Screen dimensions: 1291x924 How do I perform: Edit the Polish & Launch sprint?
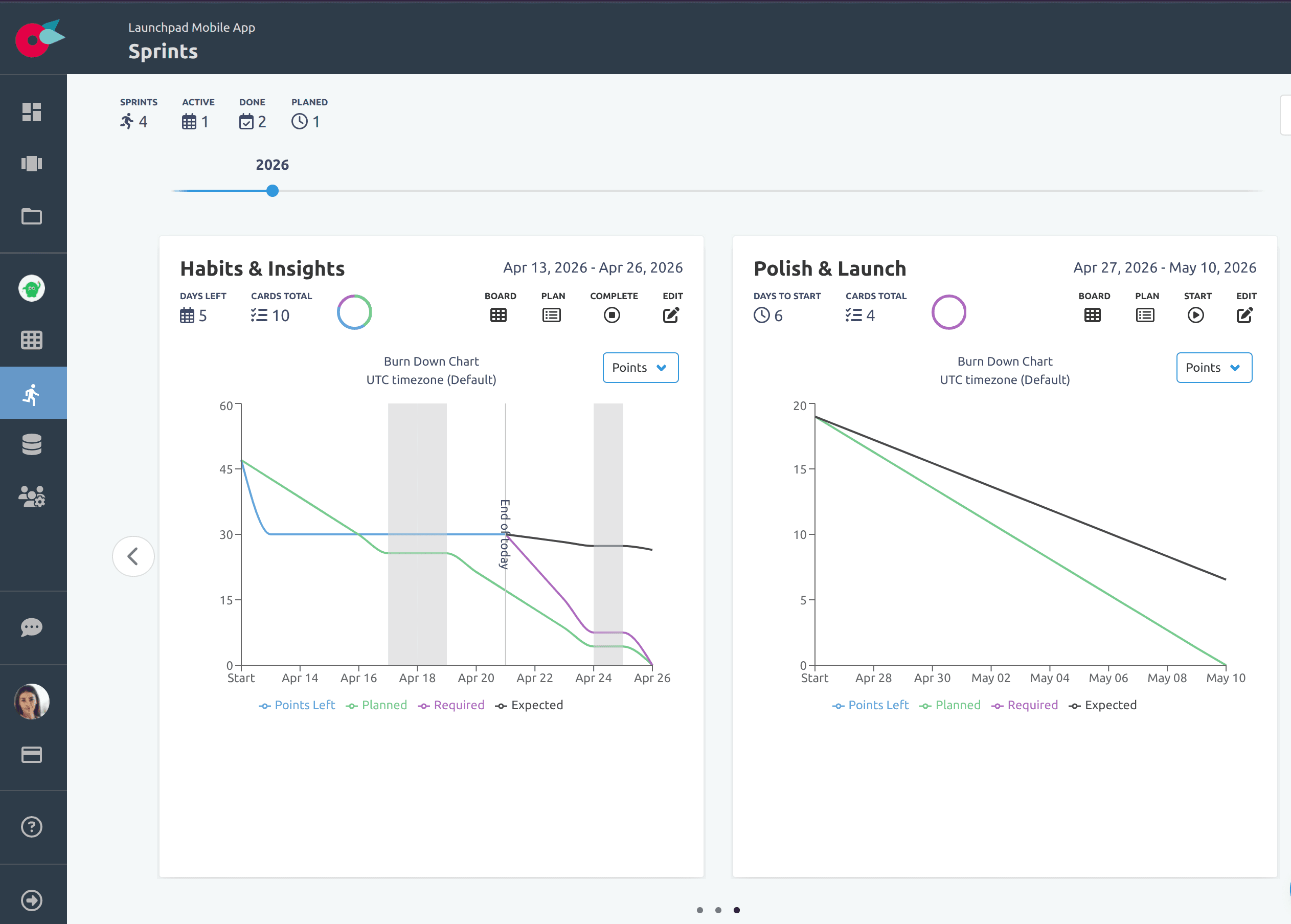point(1244,314)
